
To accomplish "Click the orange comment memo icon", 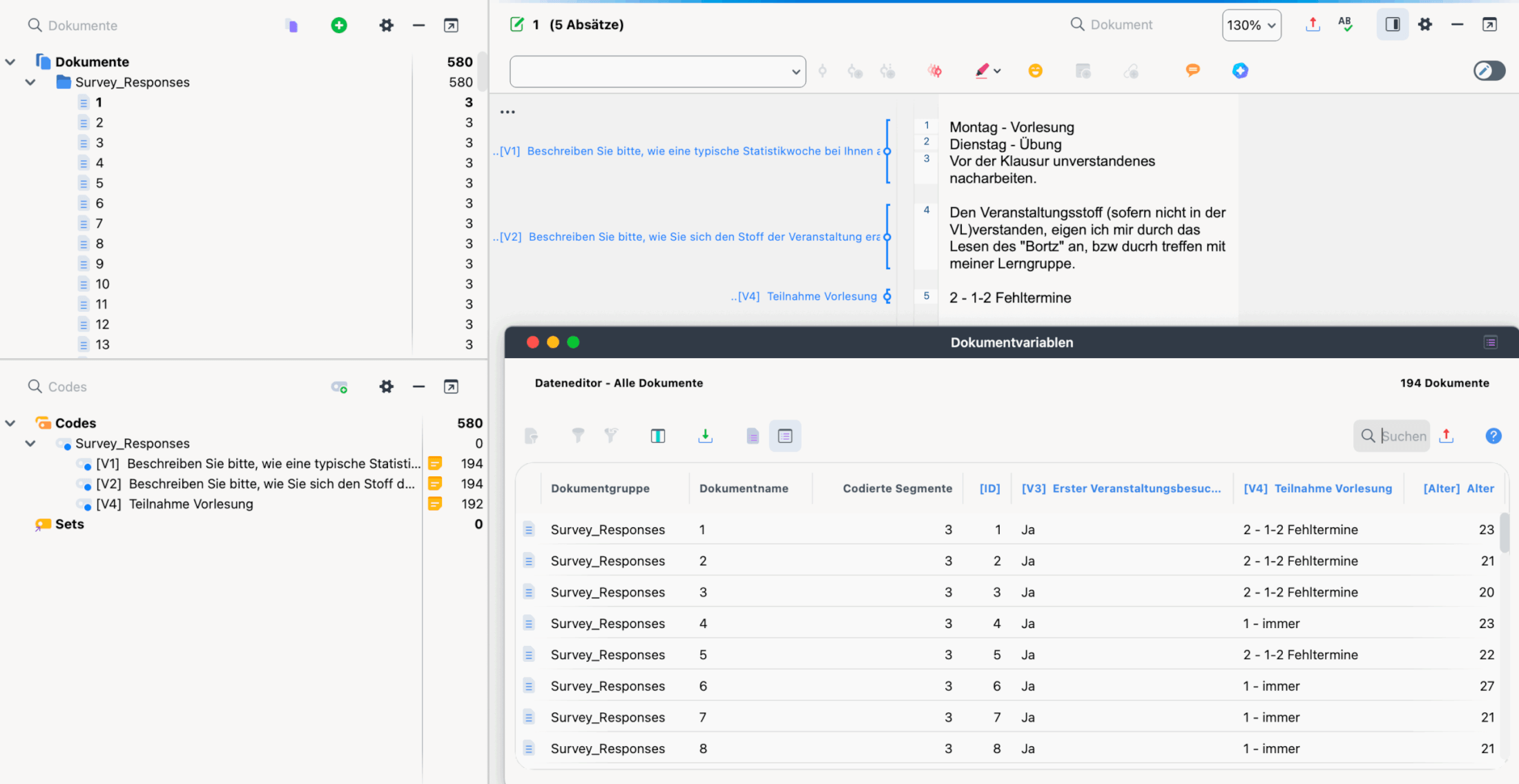I will coord(1192,70).
